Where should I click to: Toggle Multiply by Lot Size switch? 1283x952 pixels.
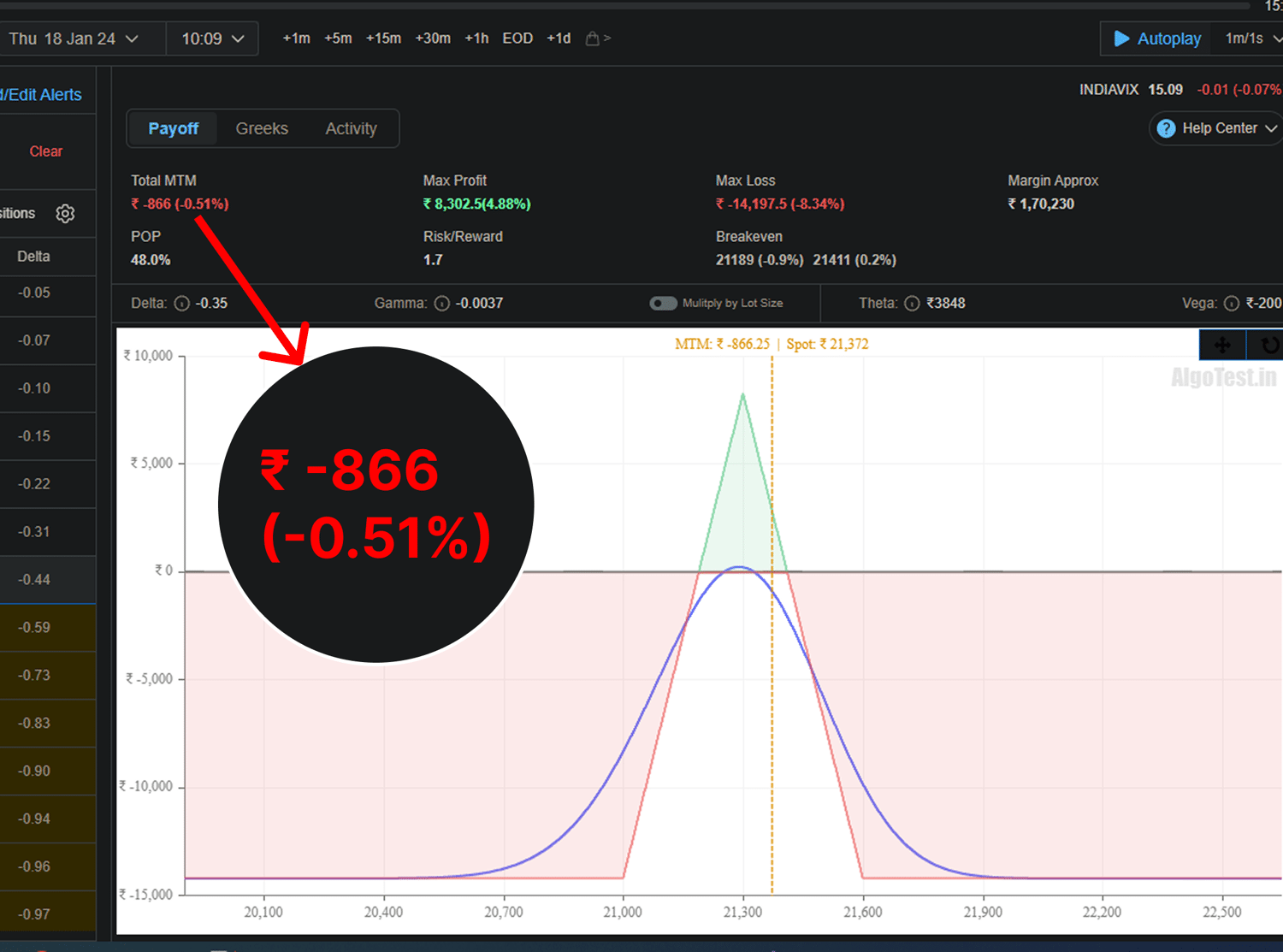pos(663,304)
